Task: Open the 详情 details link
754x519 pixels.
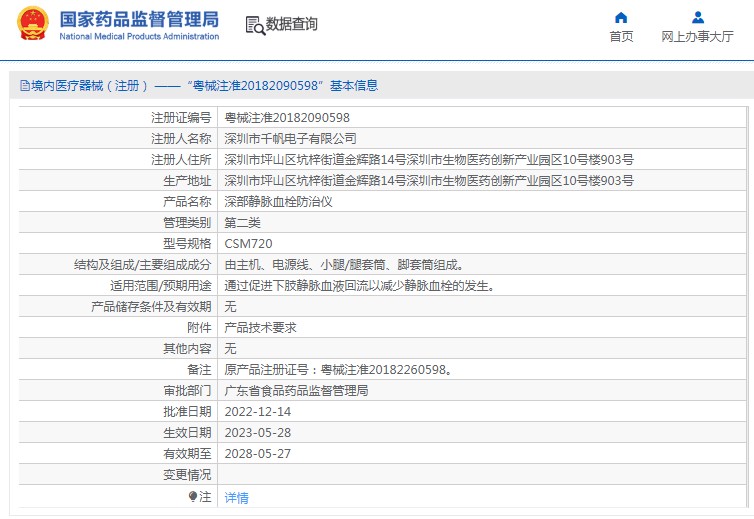Action: pos(237,497)
